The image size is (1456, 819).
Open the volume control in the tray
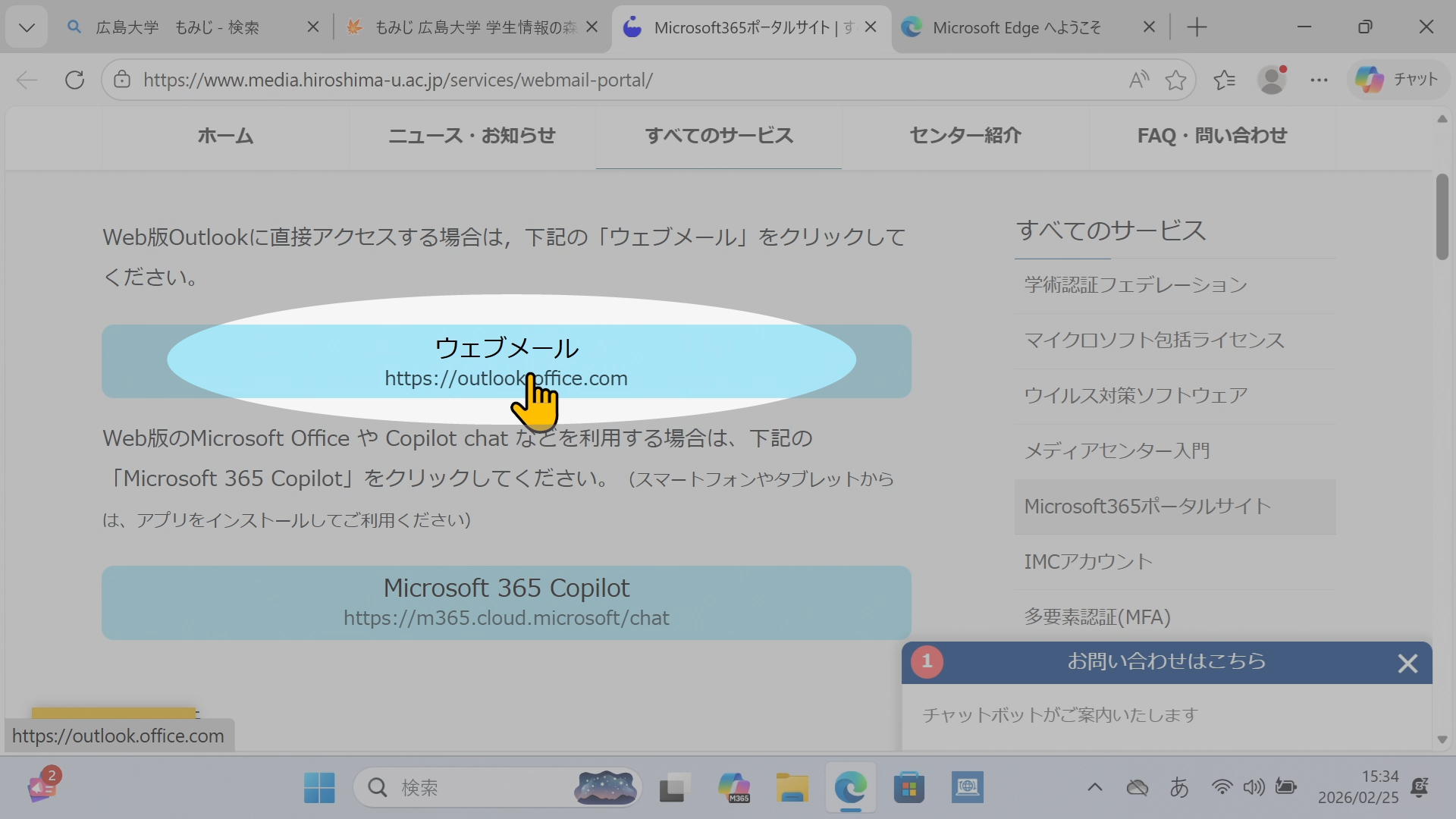[1254, 787]
